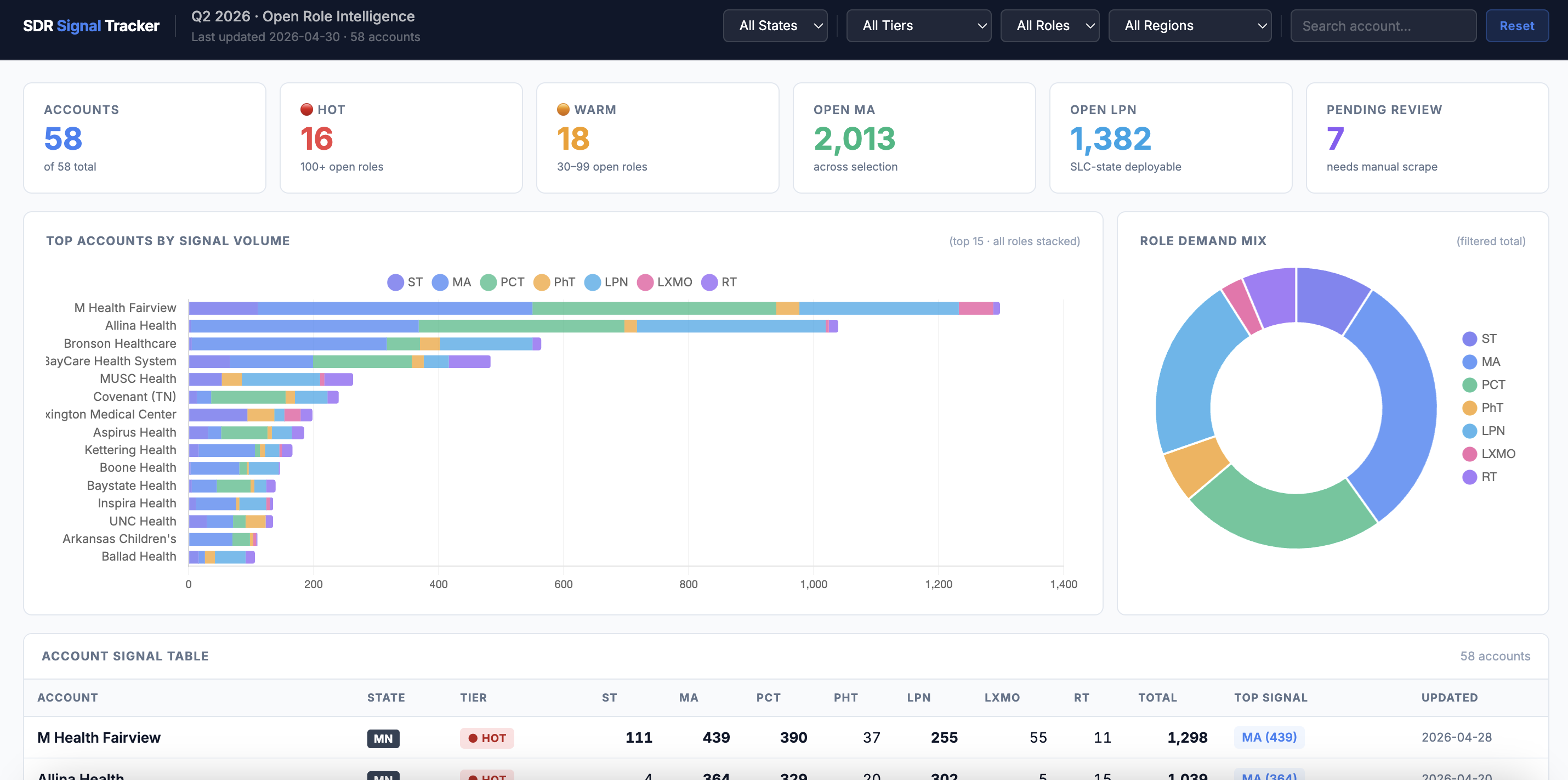This screenshot has height=780, width=1568.
Task: Click the M Health Fairview bar in chart
Action: tap(594, 308)
